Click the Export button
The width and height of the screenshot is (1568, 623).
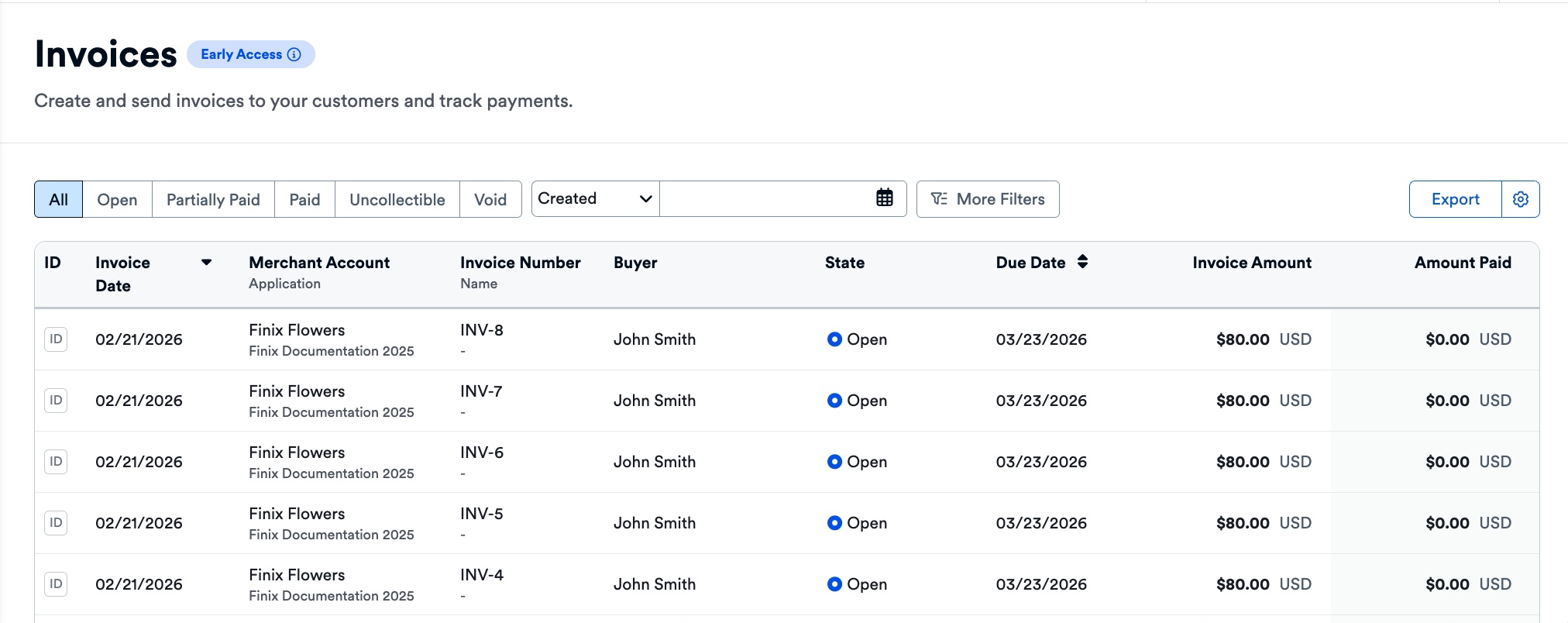point(1454,199)
